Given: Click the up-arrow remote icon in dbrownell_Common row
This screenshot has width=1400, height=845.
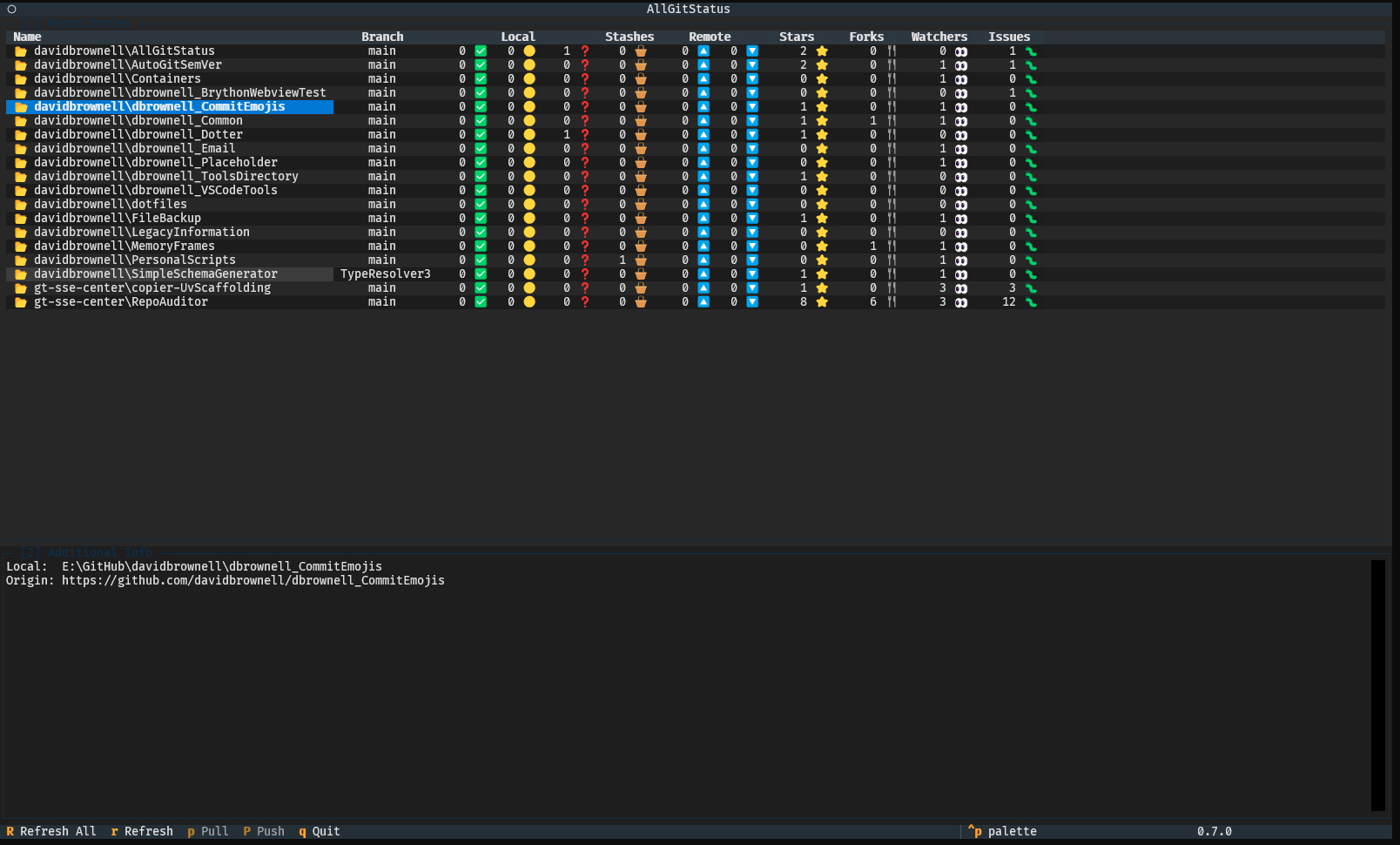Looking at the screenshot, I should pos(703,121).
